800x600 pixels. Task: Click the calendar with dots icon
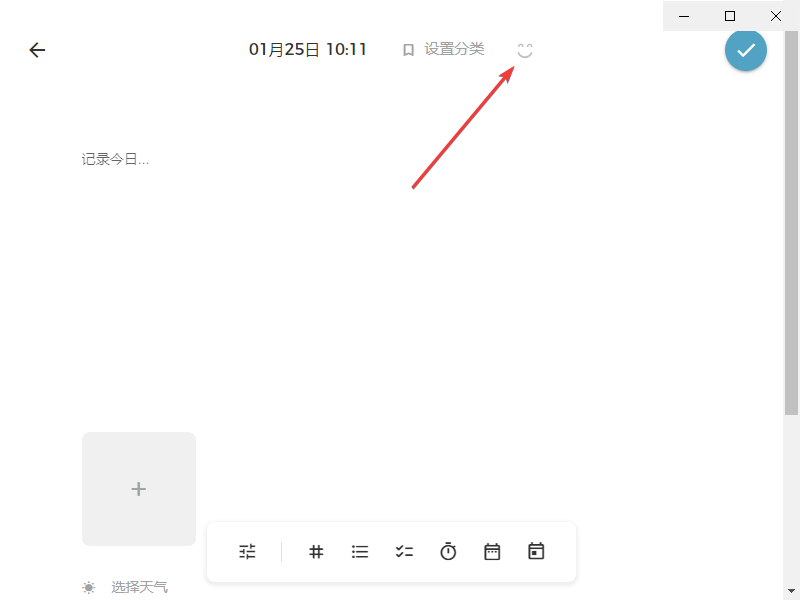[x=492, y=552]
